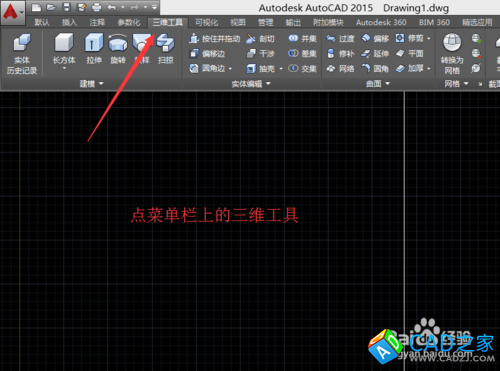This screenshot has width=500, height=371.
Task: Click the undo arrow in quick access
Action: pos(112,7)
